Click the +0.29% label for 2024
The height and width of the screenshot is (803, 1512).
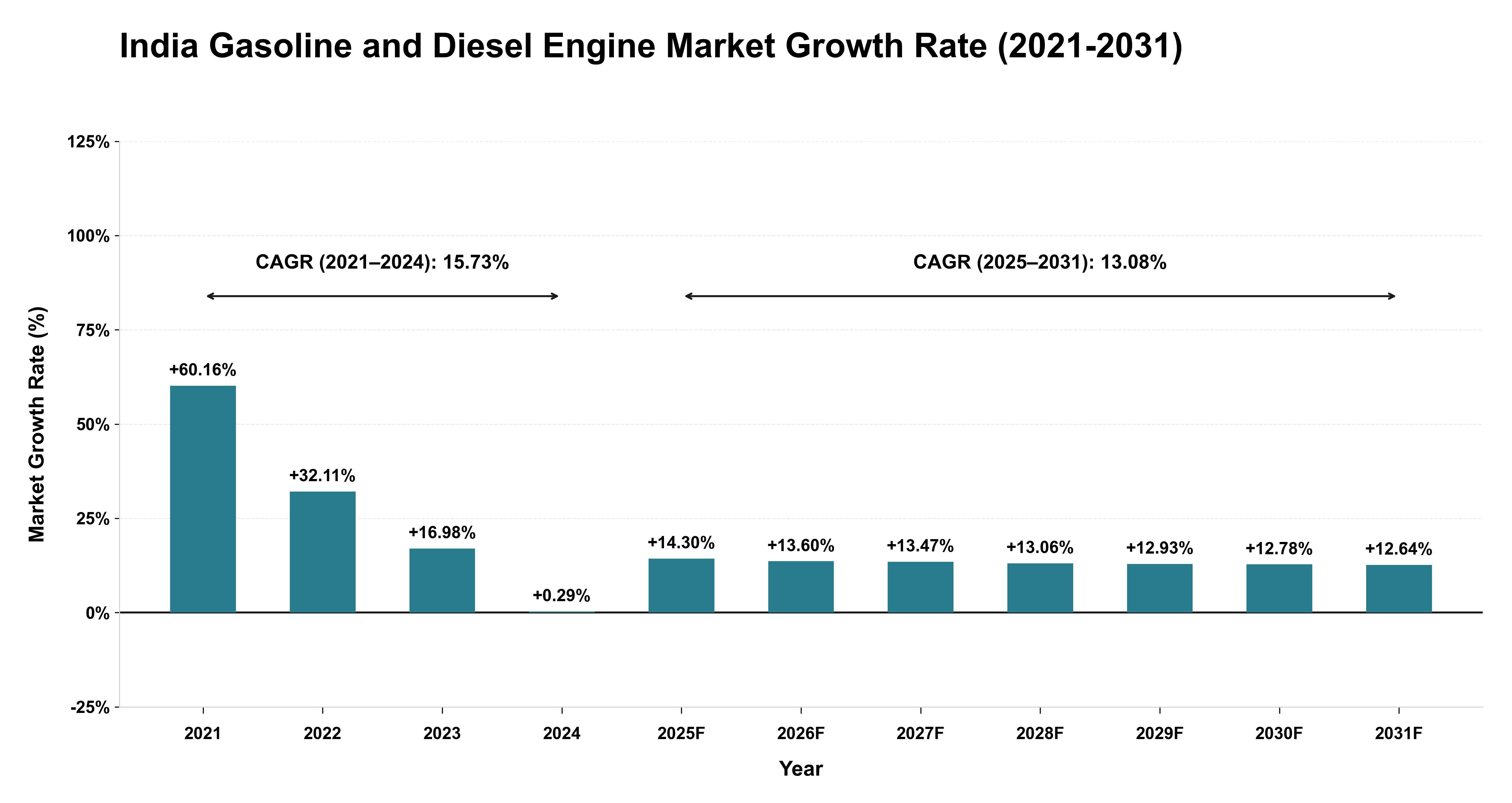pos(562,595)
